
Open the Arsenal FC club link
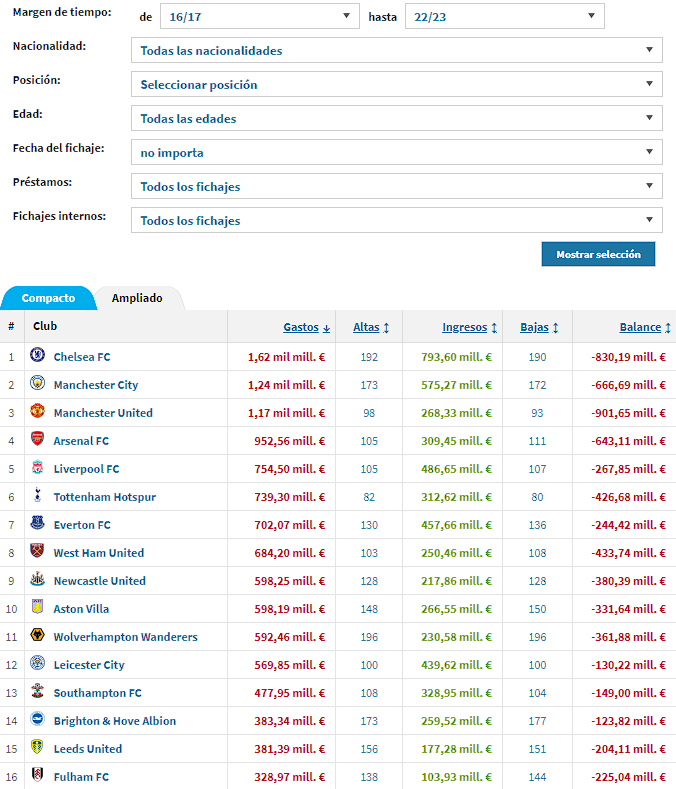pos(81,441)
